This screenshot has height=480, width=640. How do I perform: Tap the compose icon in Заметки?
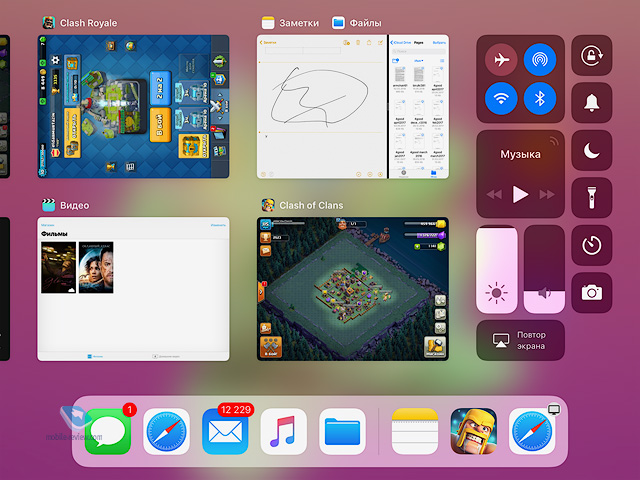point(380,42)
